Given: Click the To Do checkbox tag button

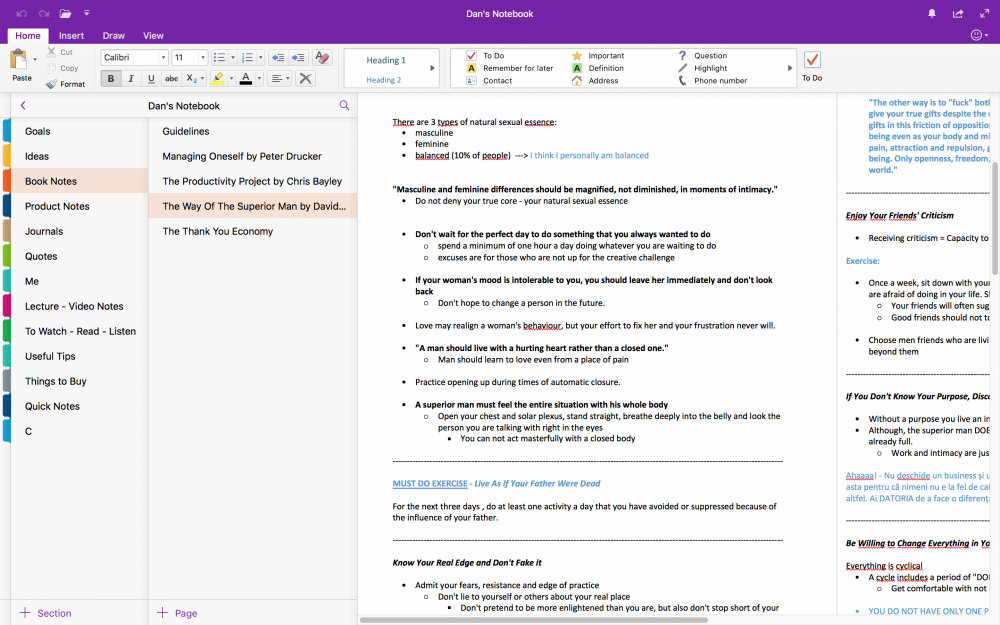Looking at the screenshot, I should click(812, 61).
